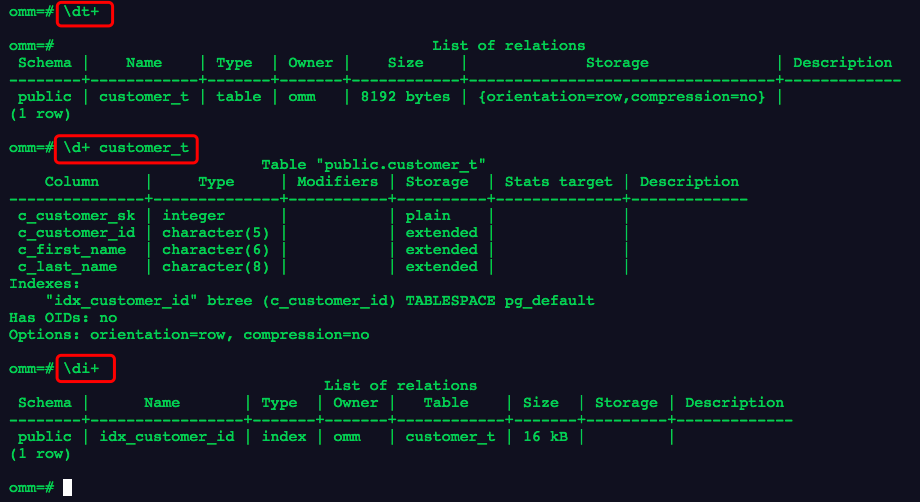
Task: Click the c_first_name column row
Action: click(72, 250)
